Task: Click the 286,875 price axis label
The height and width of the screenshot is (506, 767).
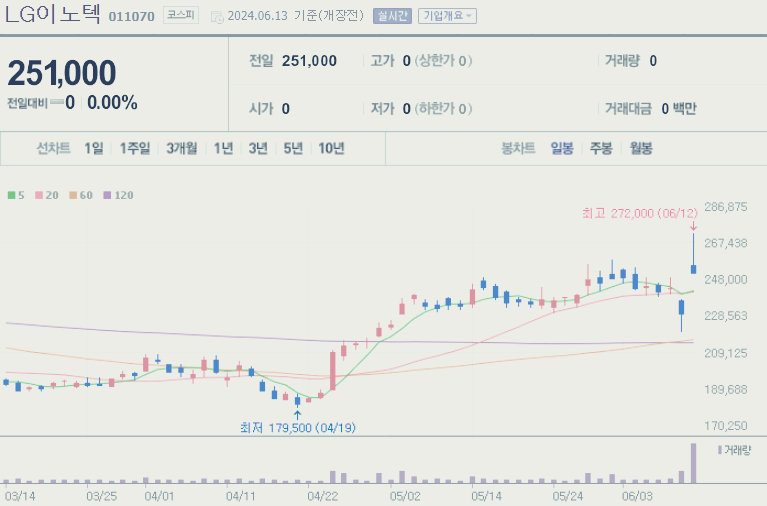Action: click(x=726, y=207)
